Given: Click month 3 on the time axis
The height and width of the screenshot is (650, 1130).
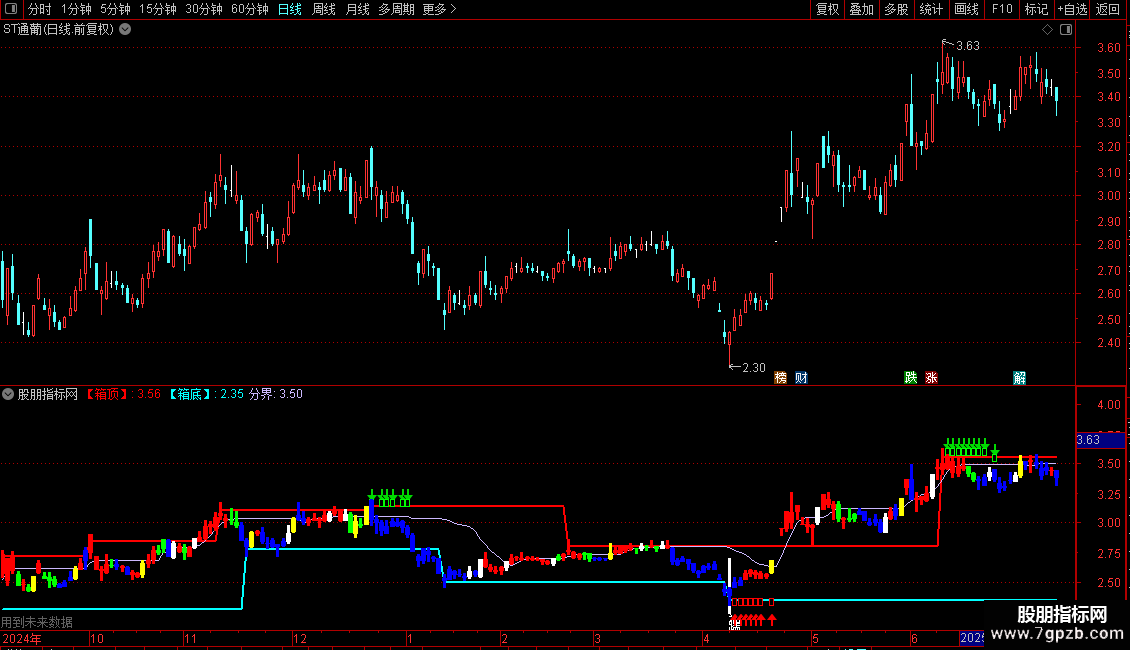Looking at the screenshot, I should click(x=597, y=638).
